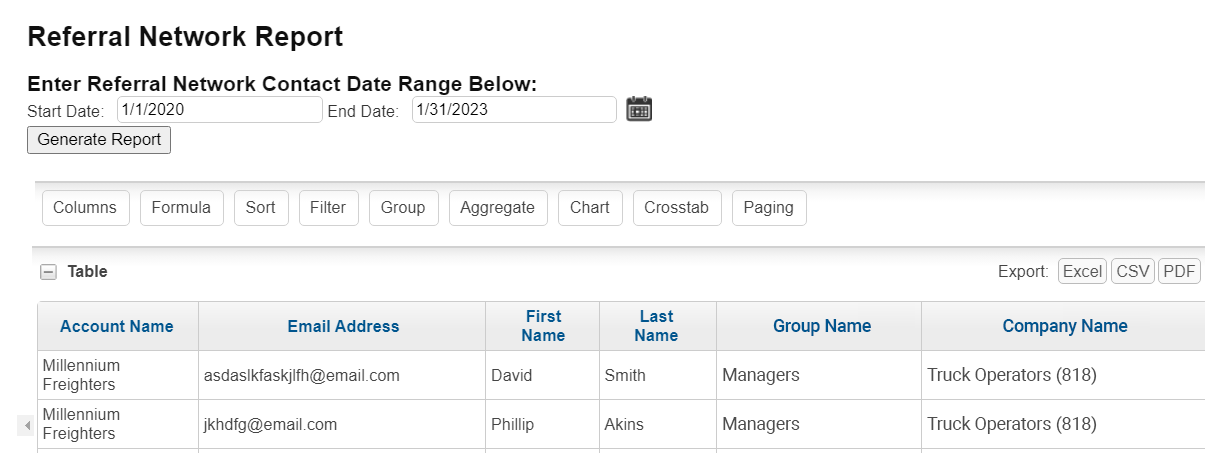Click the Generate Report button
The width and height of the screenshot is (1205, 453).
click(x=99, y=140)
